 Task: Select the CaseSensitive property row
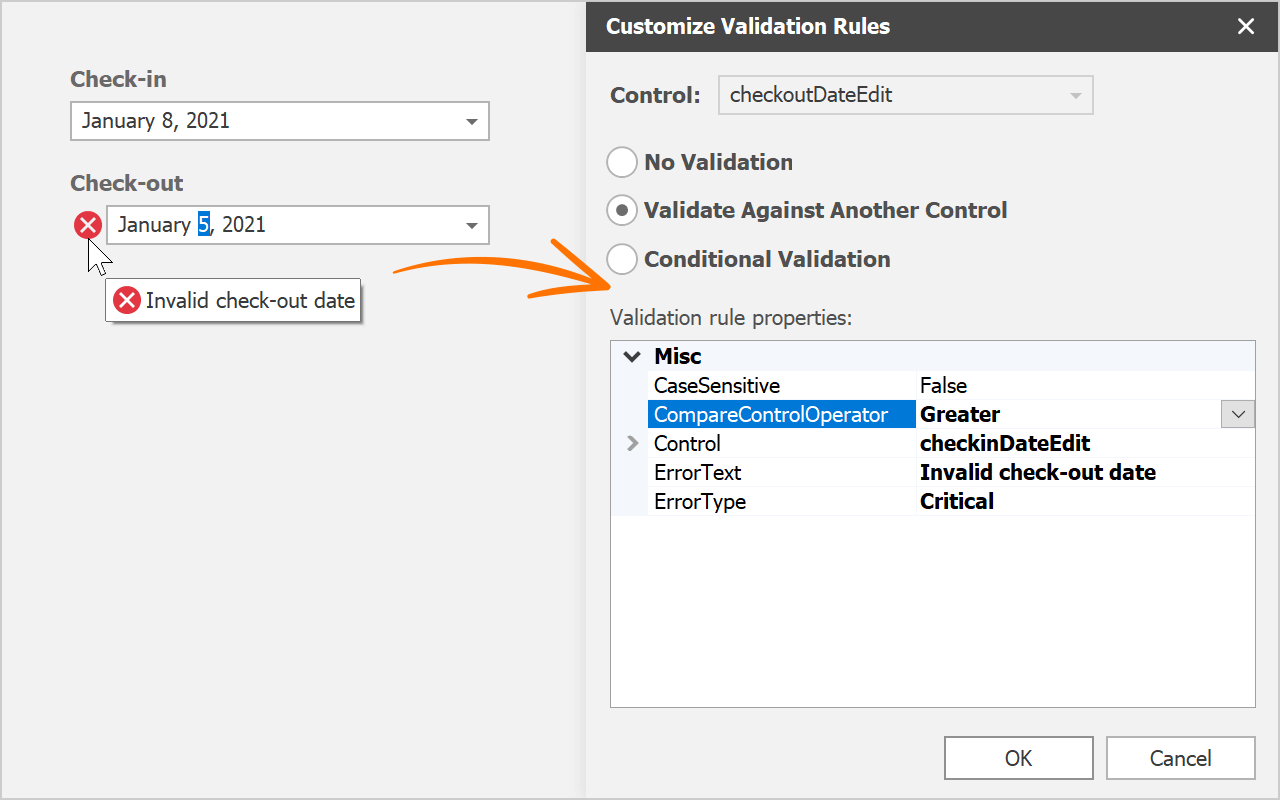click(716, 386)
